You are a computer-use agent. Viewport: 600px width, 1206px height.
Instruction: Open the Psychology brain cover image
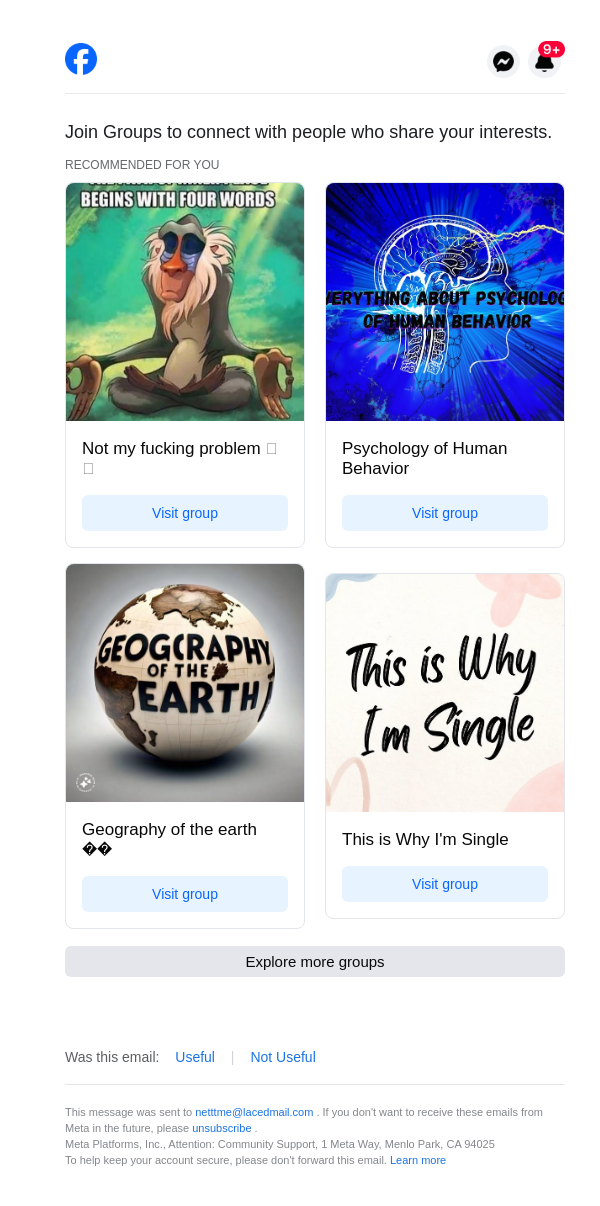click(x=445, y=302)
